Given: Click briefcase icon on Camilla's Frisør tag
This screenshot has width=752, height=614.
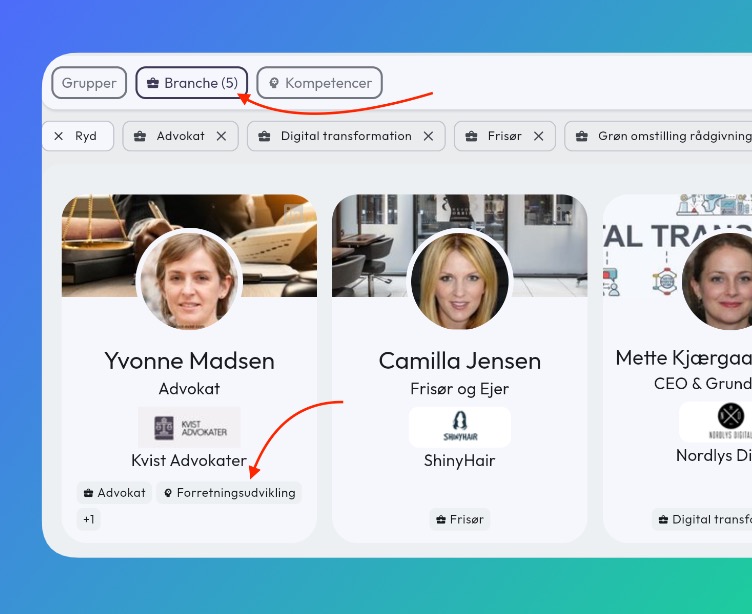Looking at the screenshot, I should [x=441, y=520].
